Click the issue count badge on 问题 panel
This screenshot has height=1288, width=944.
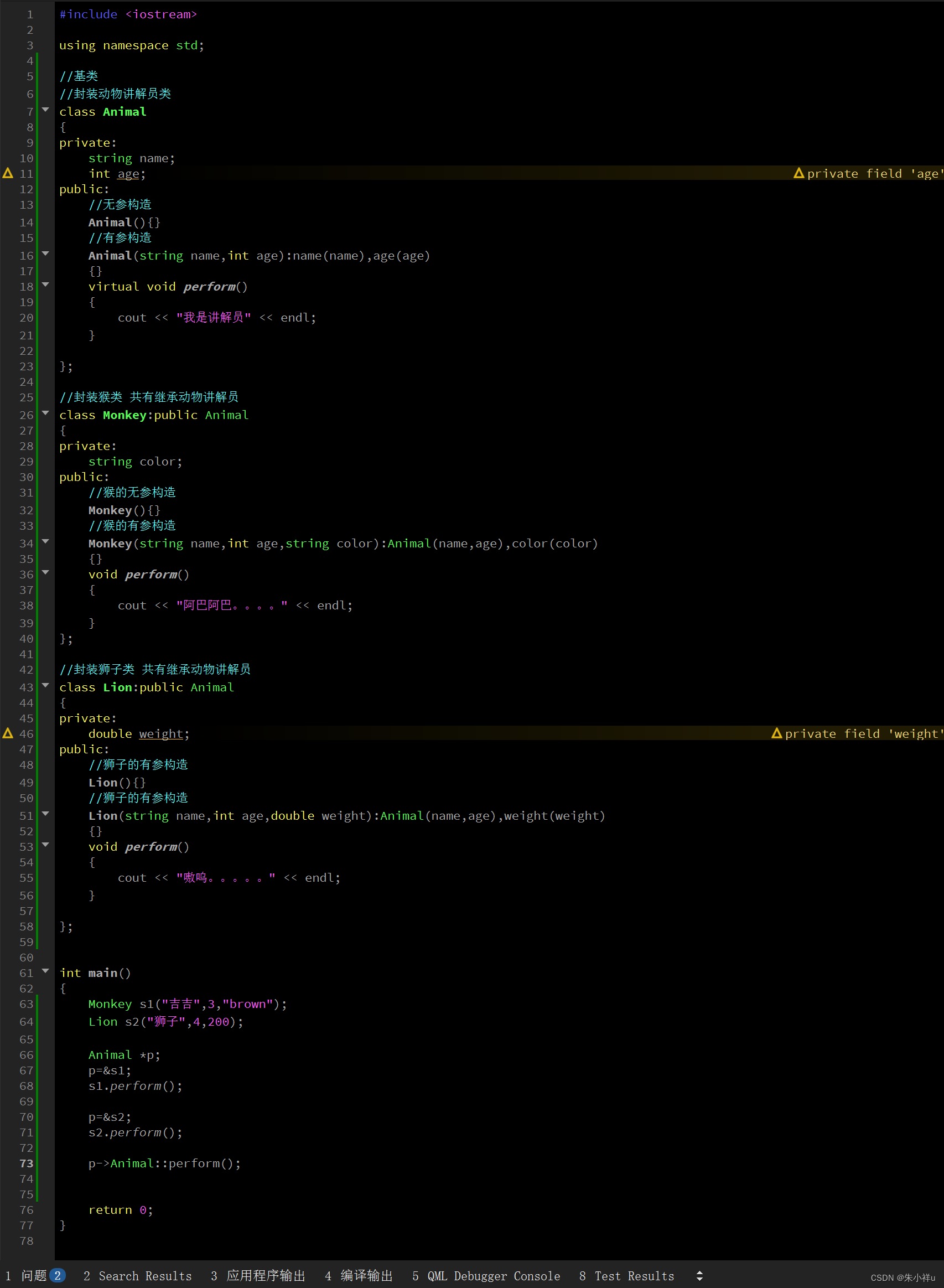[58, 1275]
